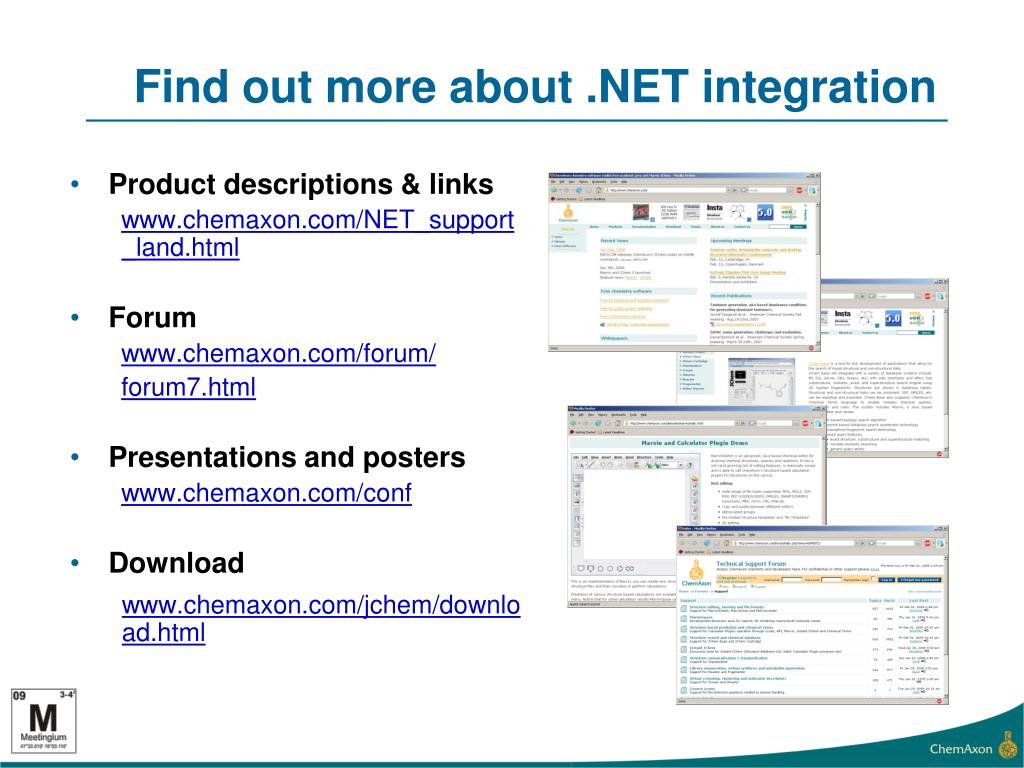Image resolution: width=1024 pixels, height=768 pixels.
Task: Select the 'Download' bullet heading
Action: [176, 563]
